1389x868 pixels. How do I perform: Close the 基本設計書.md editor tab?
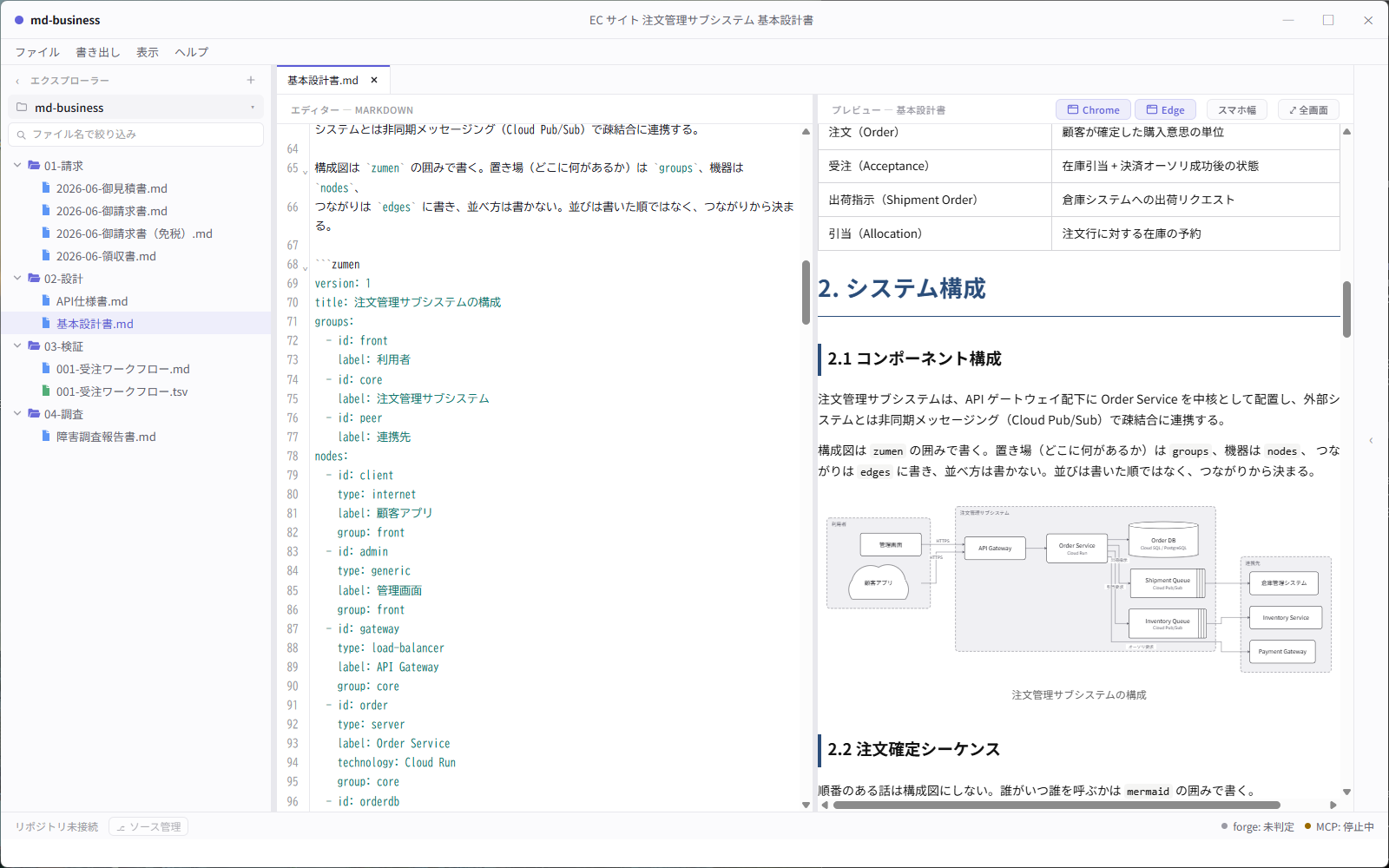[x=374, y=80]
